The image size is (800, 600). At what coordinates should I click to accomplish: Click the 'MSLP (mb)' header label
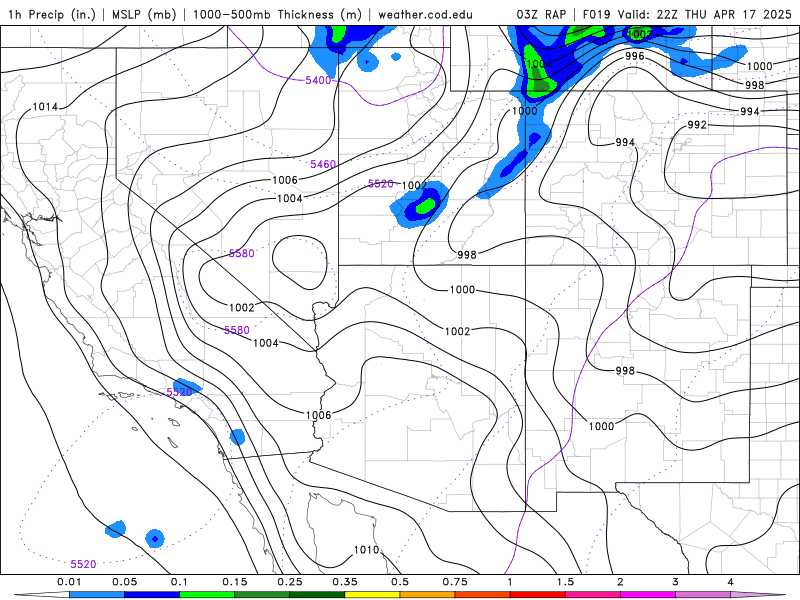(x=144, y=14)
